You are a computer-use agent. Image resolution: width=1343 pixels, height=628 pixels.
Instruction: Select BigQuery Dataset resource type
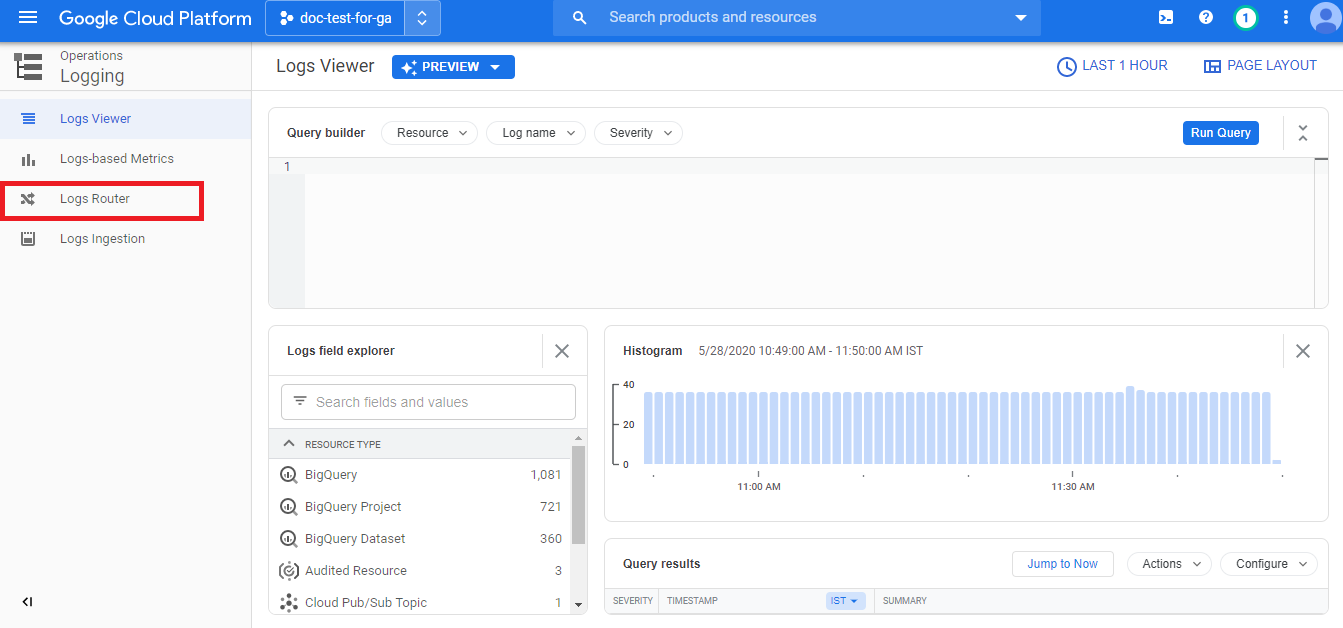coord(355,538)
